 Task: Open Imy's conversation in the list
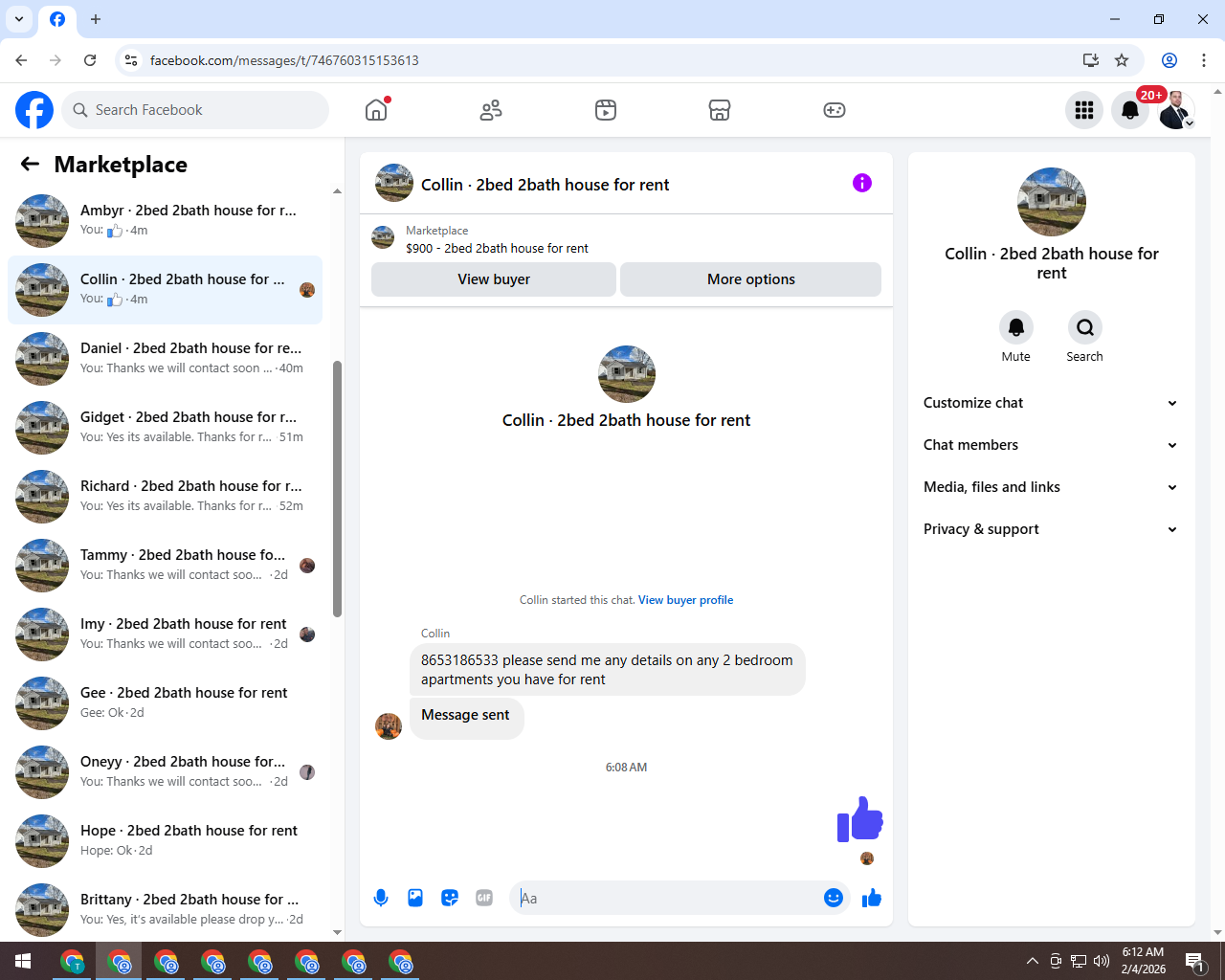click(x=165, y=635)
